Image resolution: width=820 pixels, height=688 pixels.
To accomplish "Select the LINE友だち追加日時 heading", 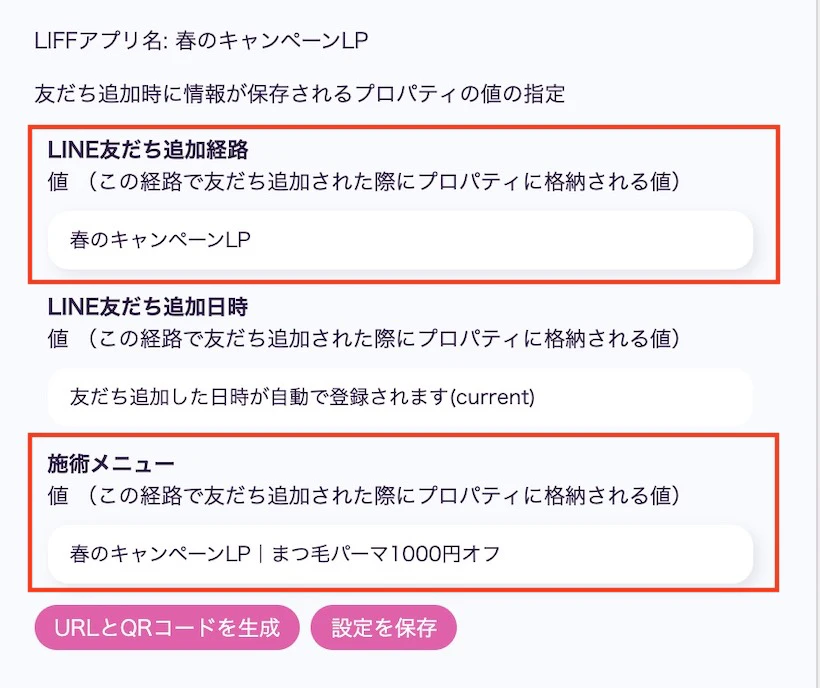I will click(x=148, y=307).
